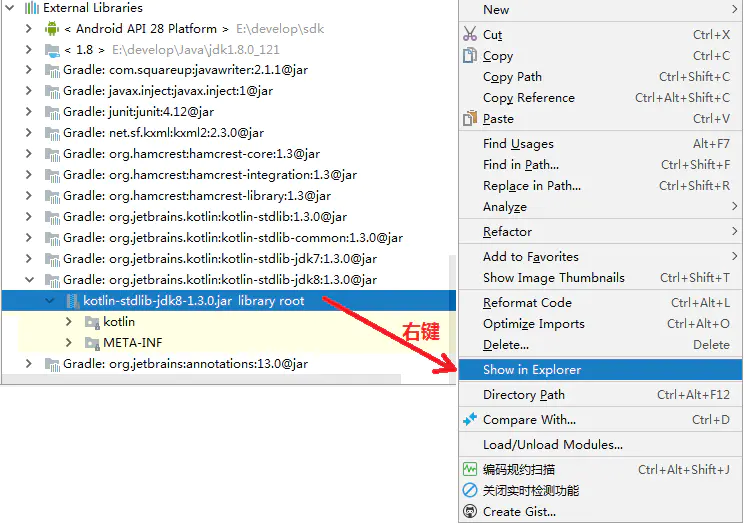This screenshot has height=532, width=750.
Task: Choose Replace in Path...
Action: tap(600, 186)
